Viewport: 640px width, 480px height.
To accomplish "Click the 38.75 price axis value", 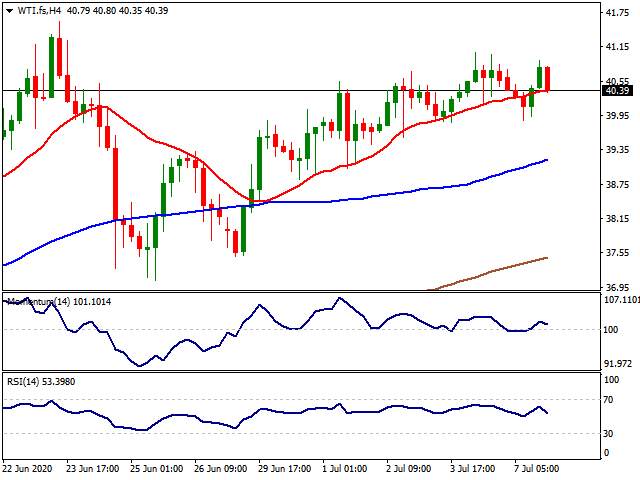I will coord(617,184).
